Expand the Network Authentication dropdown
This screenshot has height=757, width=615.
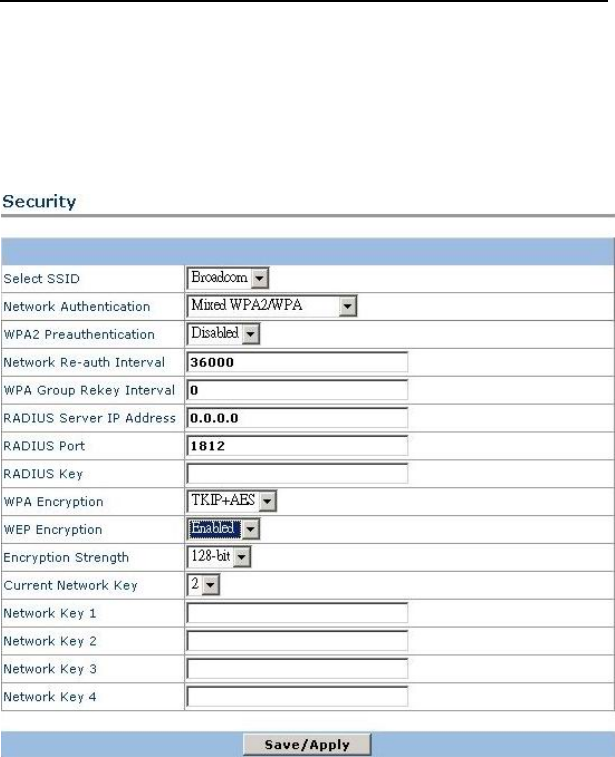click(272, 306)
